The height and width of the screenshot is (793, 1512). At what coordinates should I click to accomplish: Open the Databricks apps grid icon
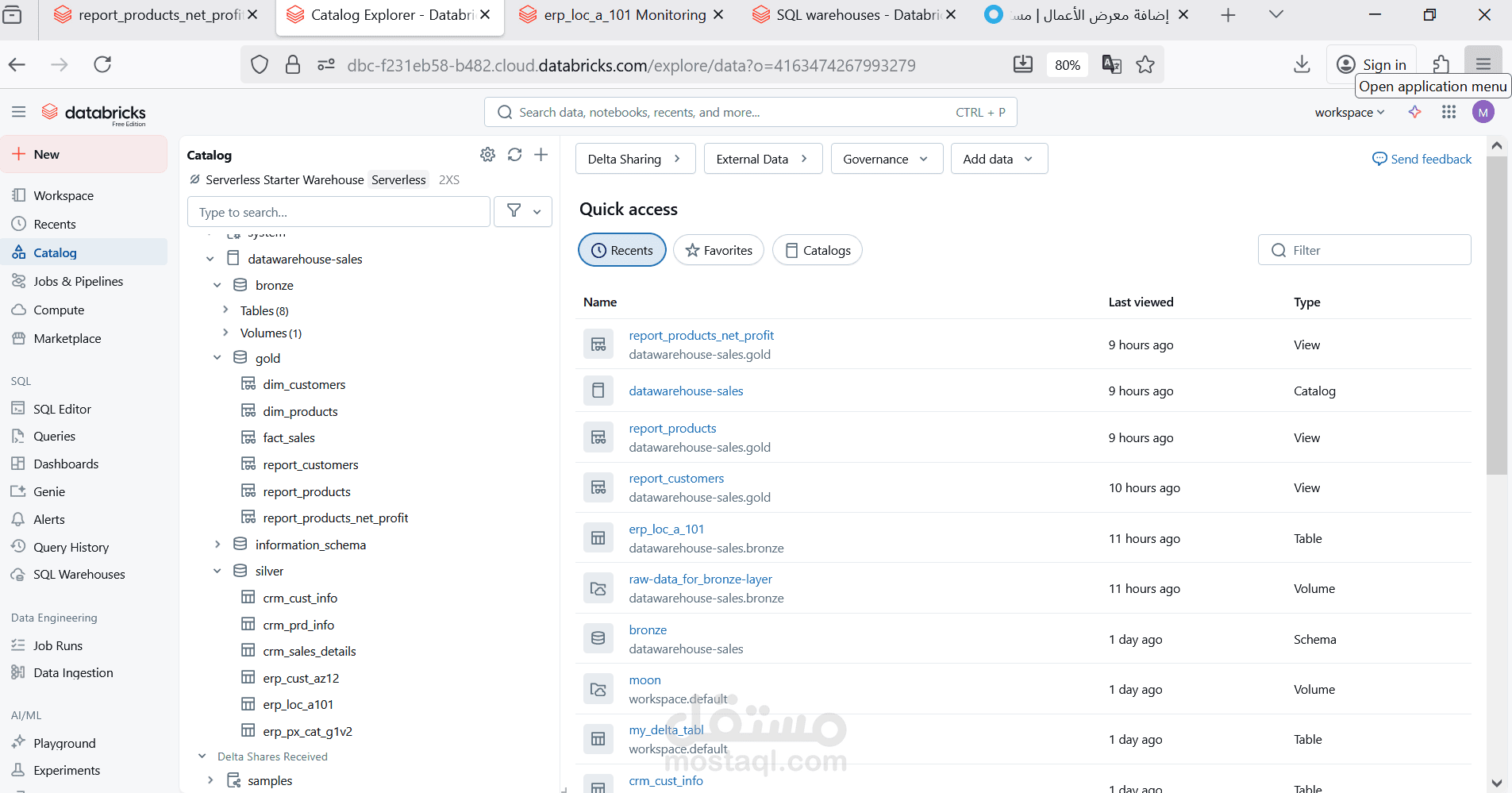tap(1449, 112)
